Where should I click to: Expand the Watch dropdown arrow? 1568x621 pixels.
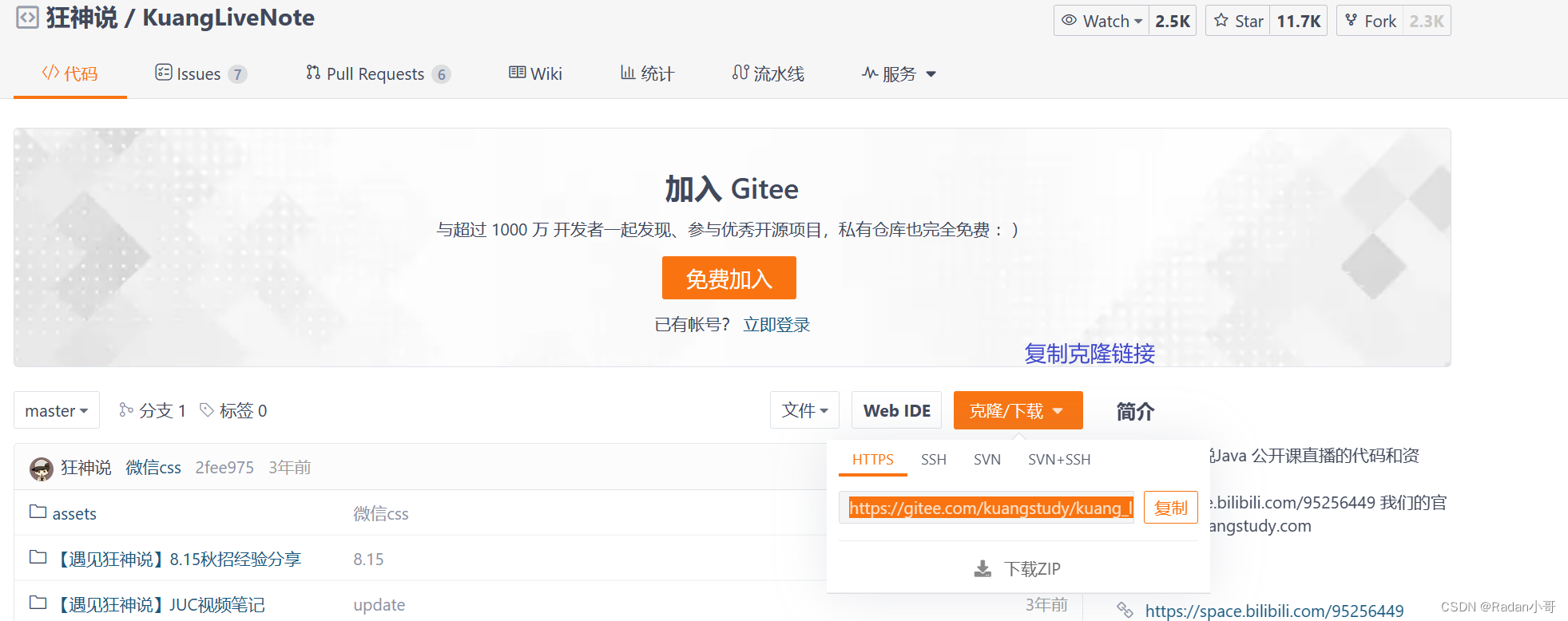point(1138,22)
